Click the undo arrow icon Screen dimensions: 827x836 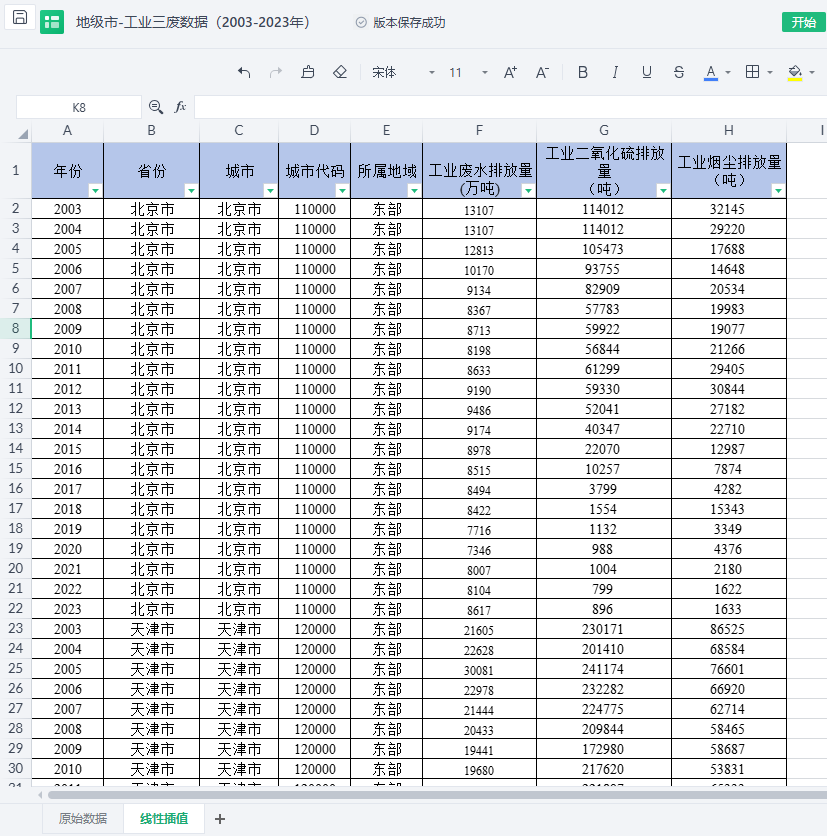[244, 72]
